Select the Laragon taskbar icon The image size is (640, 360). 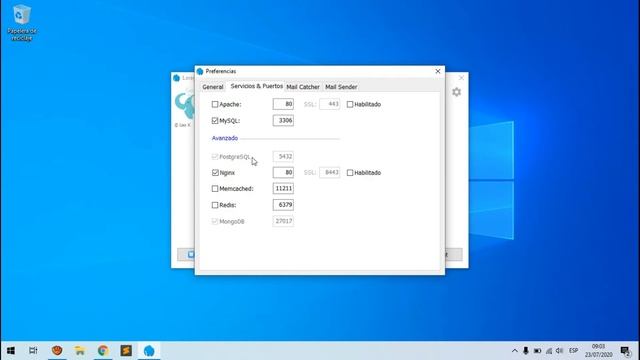[x=149, y=351]
